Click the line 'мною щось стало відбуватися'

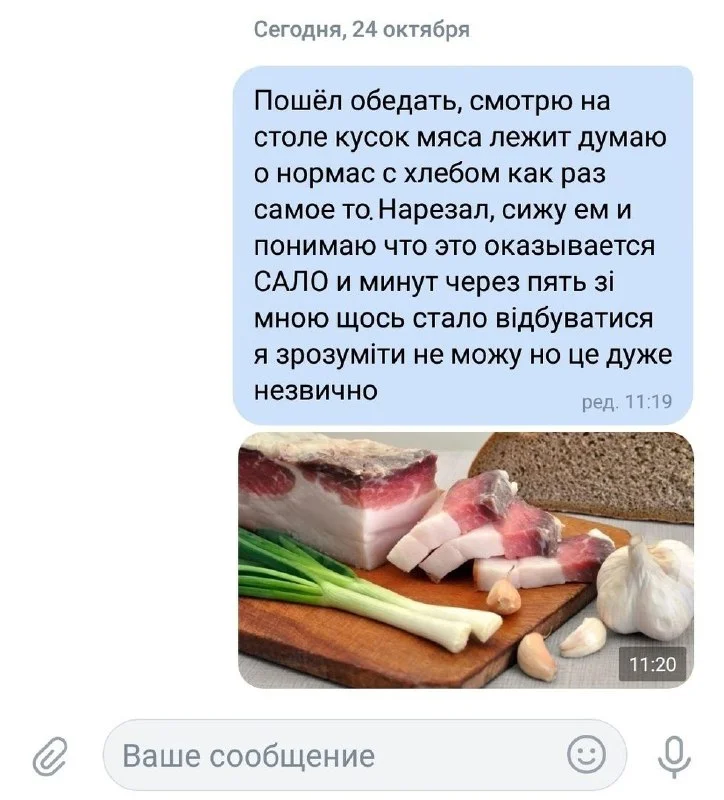click(x=454, y=319)
